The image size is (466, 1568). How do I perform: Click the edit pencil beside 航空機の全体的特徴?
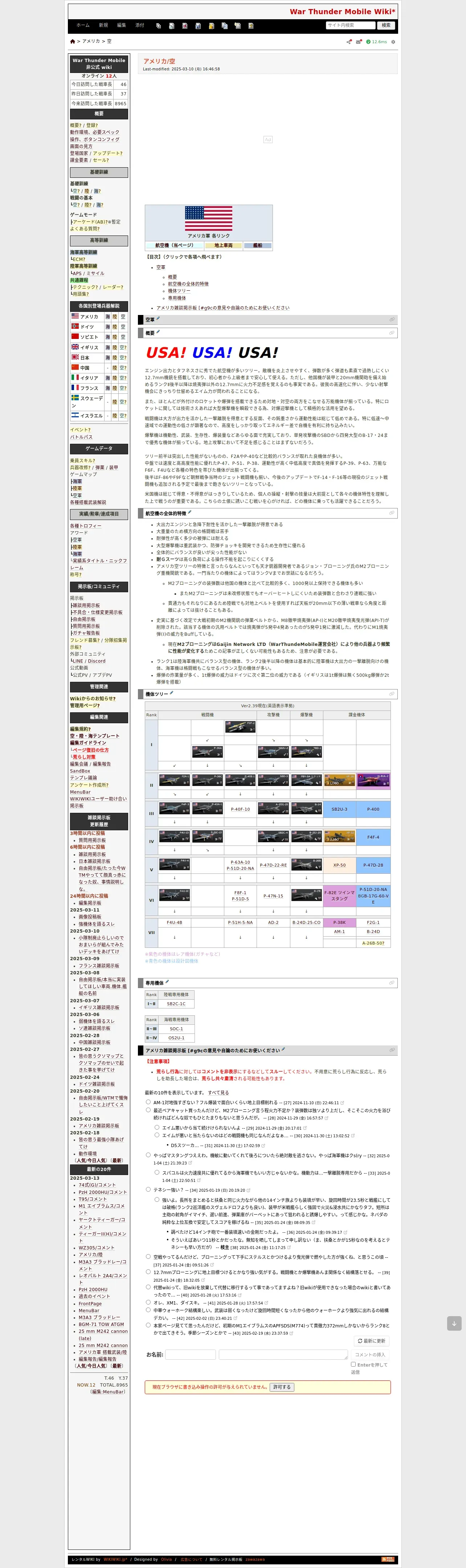[x=189, y=512]
